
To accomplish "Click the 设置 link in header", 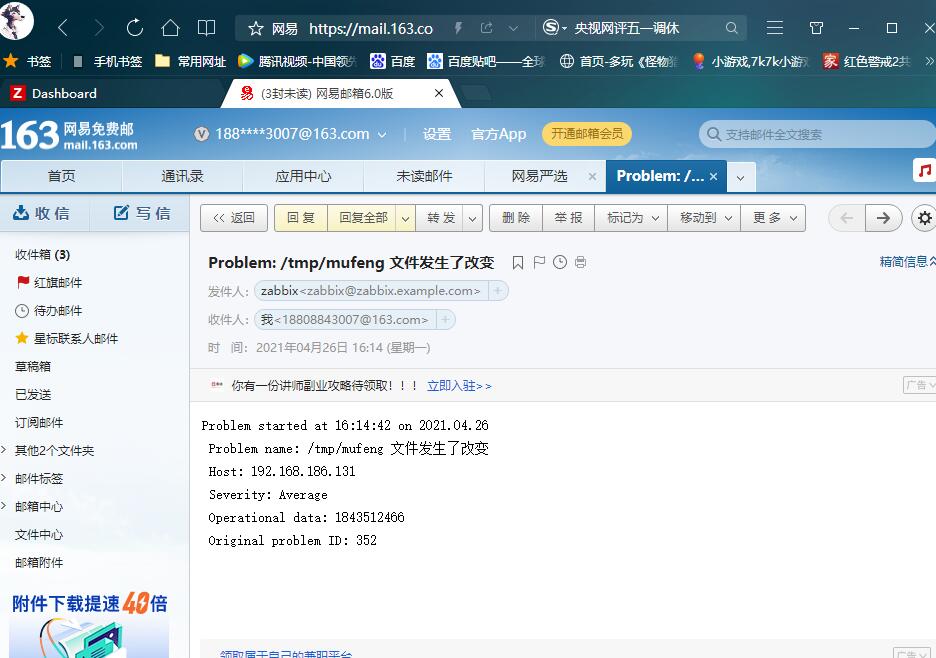I will 436,134.
